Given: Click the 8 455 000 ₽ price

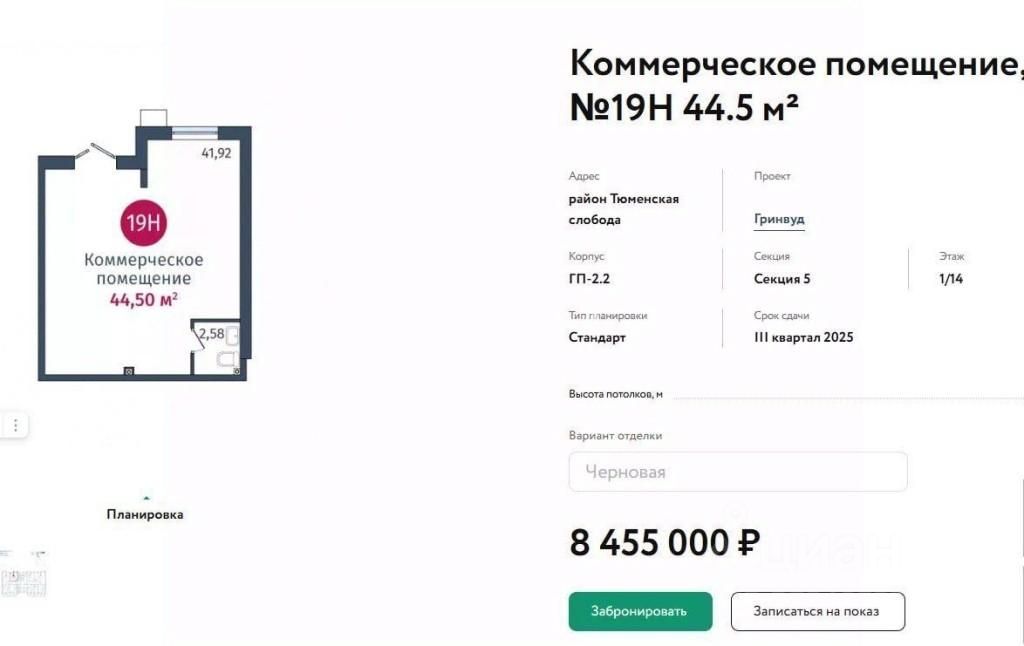Looking at the screenshot, I should click(x=665, y=543).
